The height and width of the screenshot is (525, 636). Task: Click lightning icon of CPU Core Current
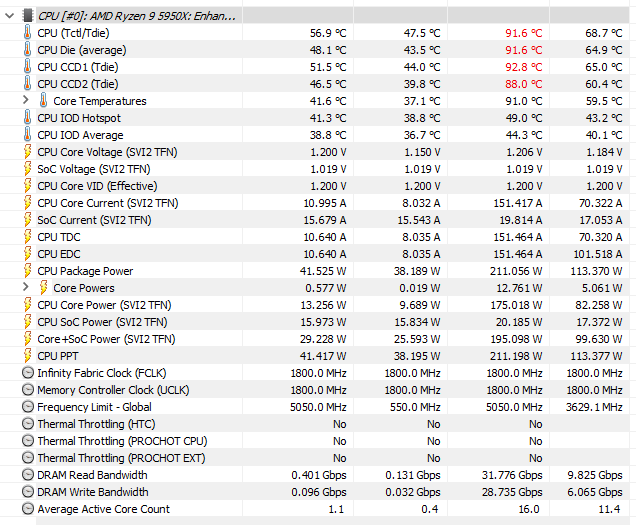click(x=27, y=203)
